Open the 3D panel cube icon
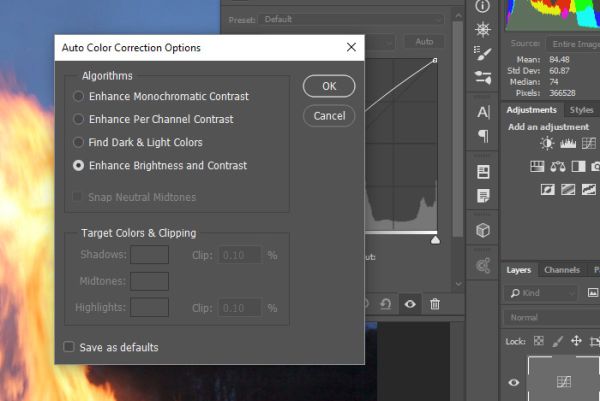Screen dimensions: 600x401 [483, 230]
